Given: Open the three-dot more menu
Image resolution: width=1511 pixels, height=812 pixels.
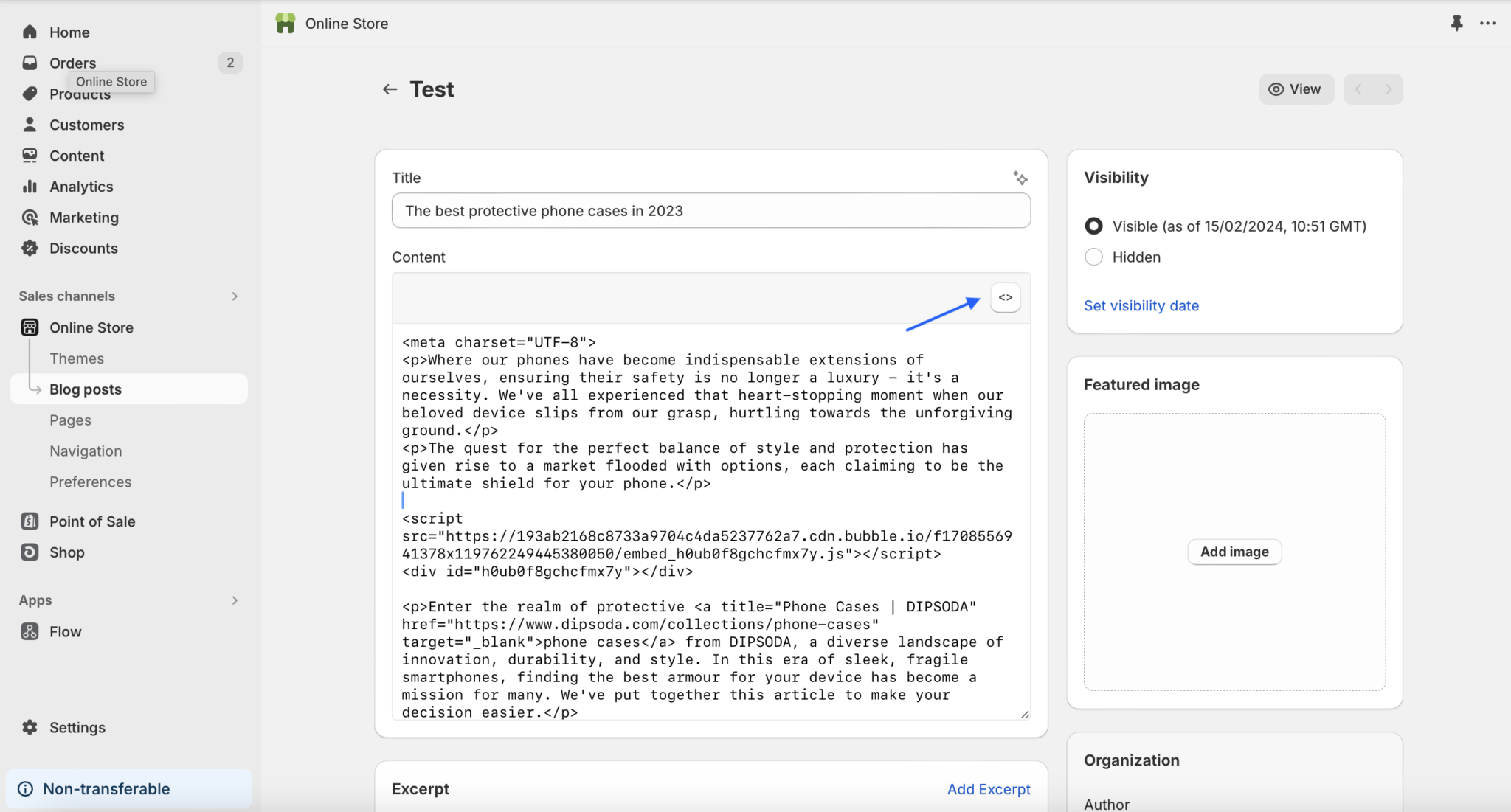Looking at the screenshot, I should 1487,24.
